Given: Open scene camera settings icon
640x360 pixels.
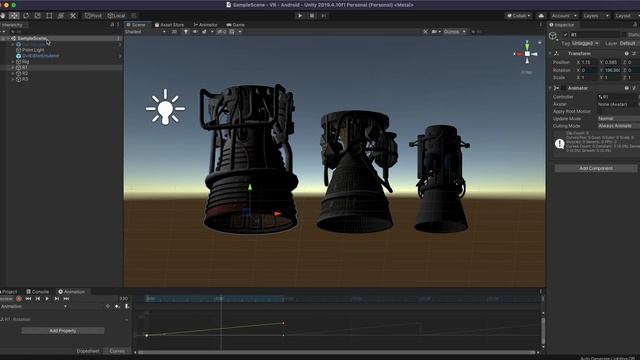Looking at the screenshot, I should (434, 31).
